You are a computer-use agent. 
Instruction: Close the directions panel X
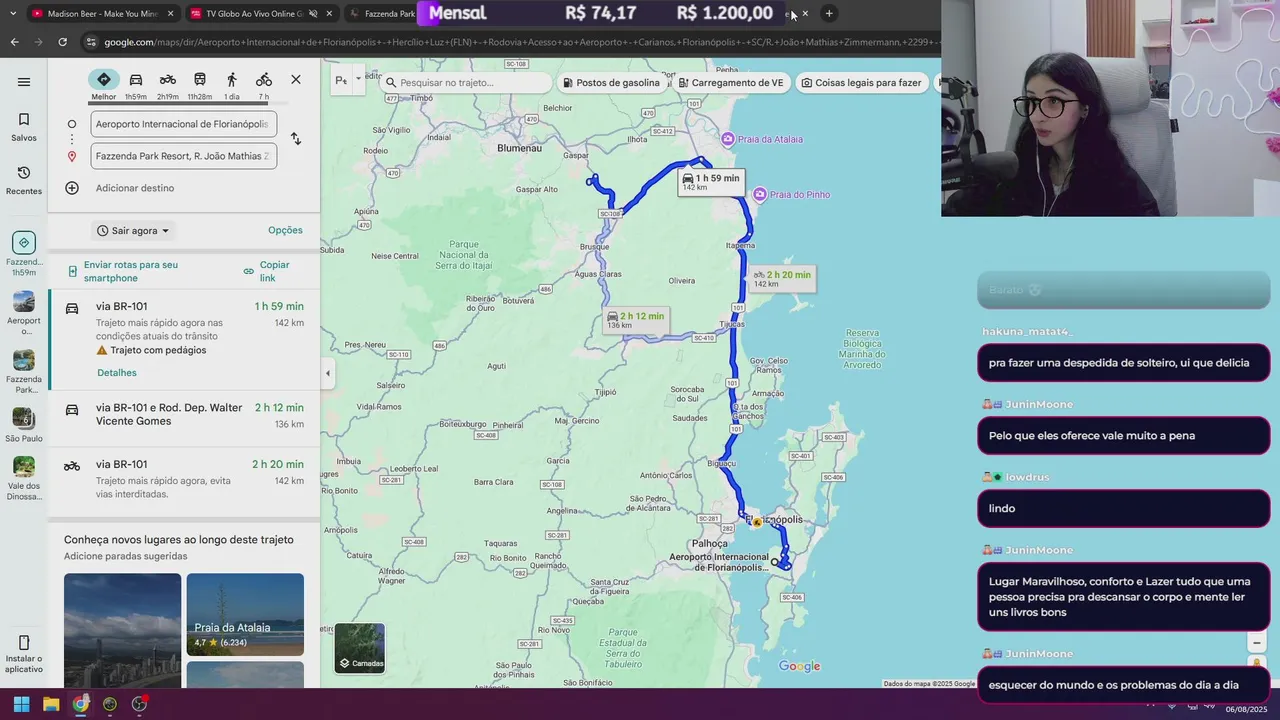[296, 80]
